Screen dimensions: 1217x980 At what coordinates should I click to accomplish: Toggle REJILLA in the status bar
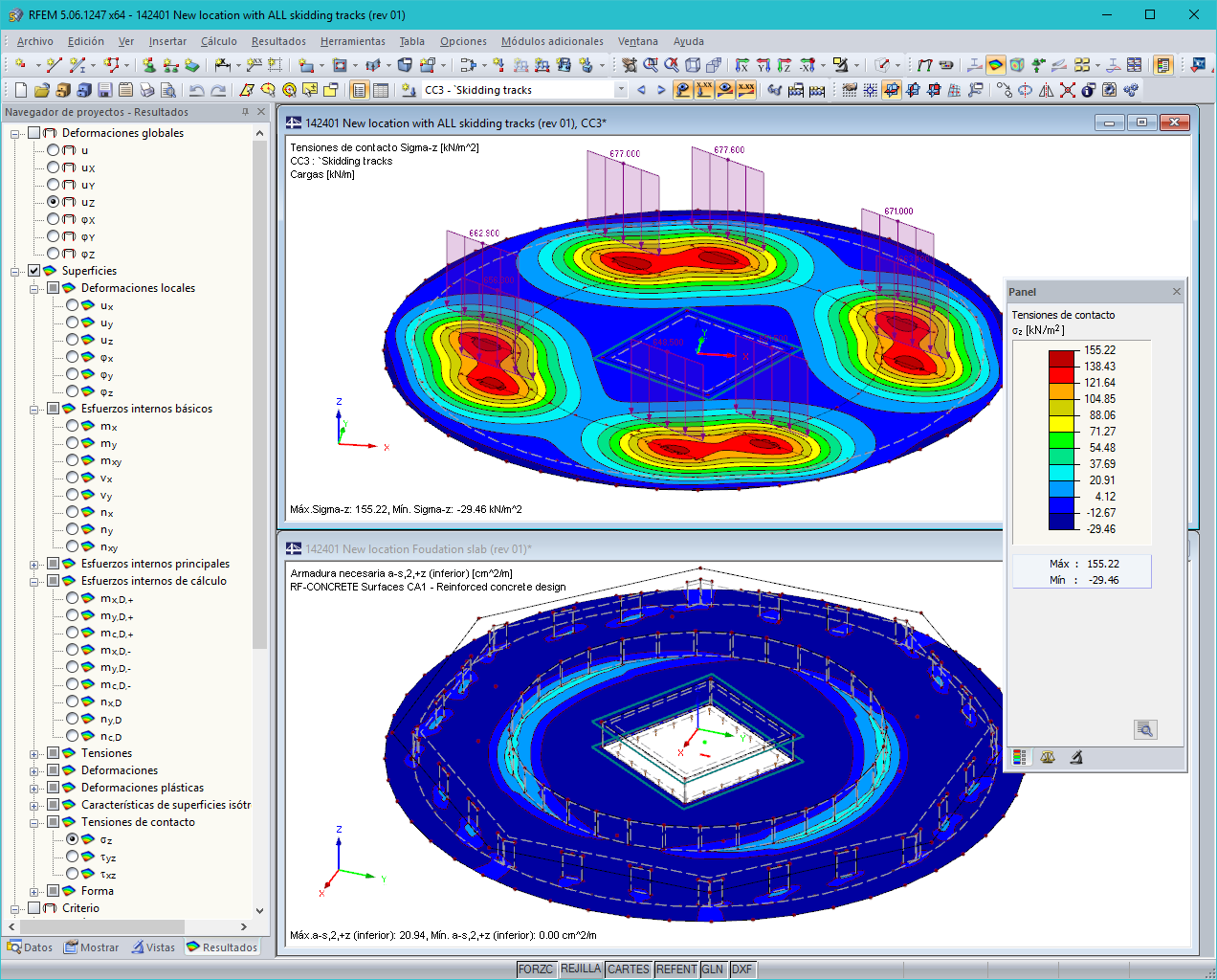click(582, 969)
